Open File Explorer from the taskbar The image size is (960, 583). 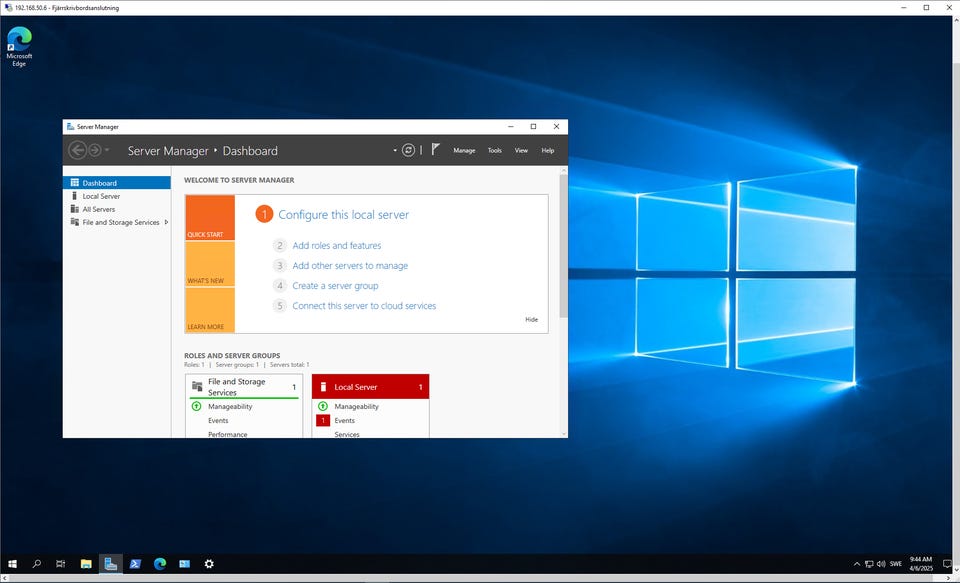click(x=86, y=564)
